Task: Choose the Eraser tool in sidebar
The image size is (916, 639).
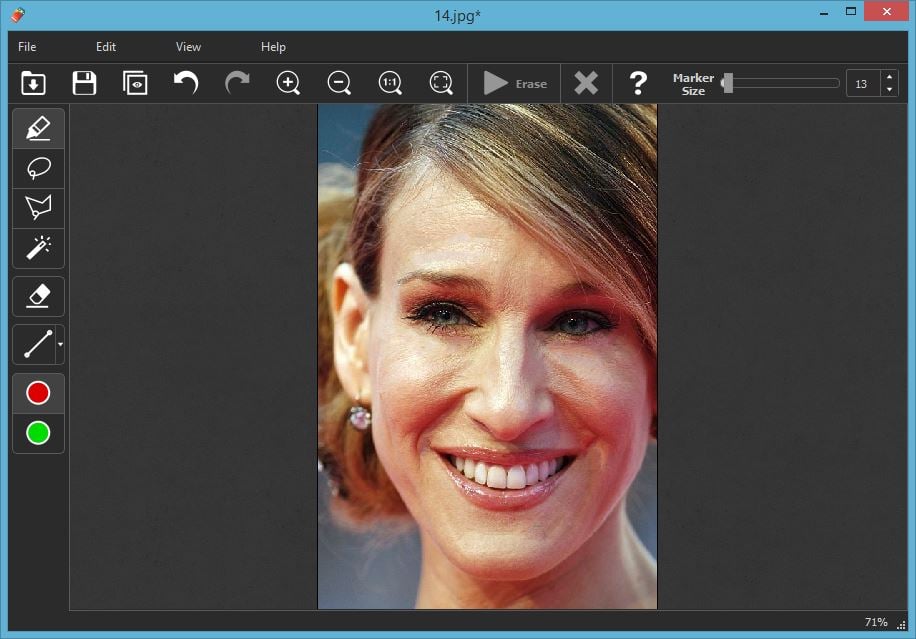Action: point(38,295)
